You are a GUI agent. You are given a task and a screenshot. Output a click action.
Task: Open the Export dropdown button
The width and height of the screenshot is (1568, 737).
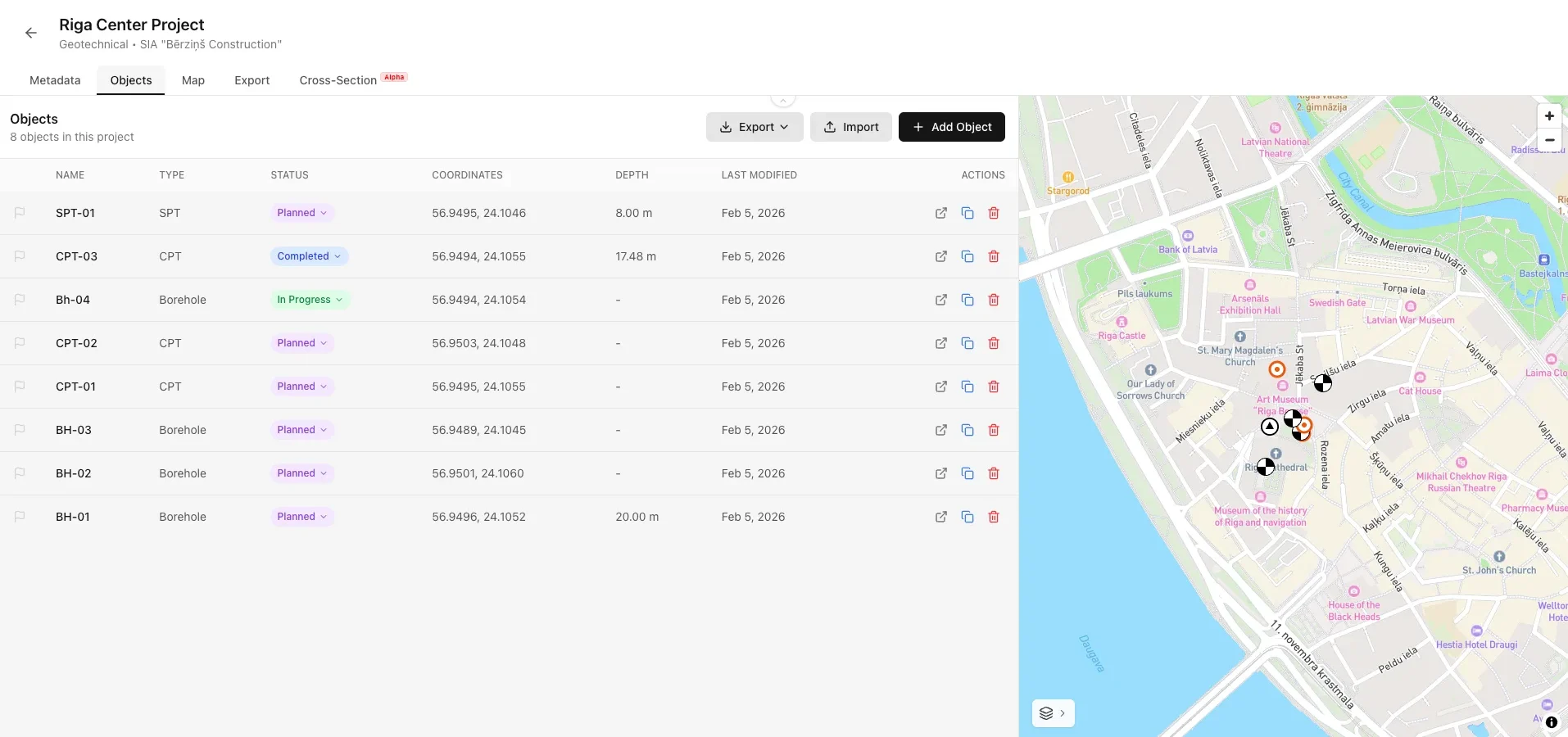(x=755, y=127)
